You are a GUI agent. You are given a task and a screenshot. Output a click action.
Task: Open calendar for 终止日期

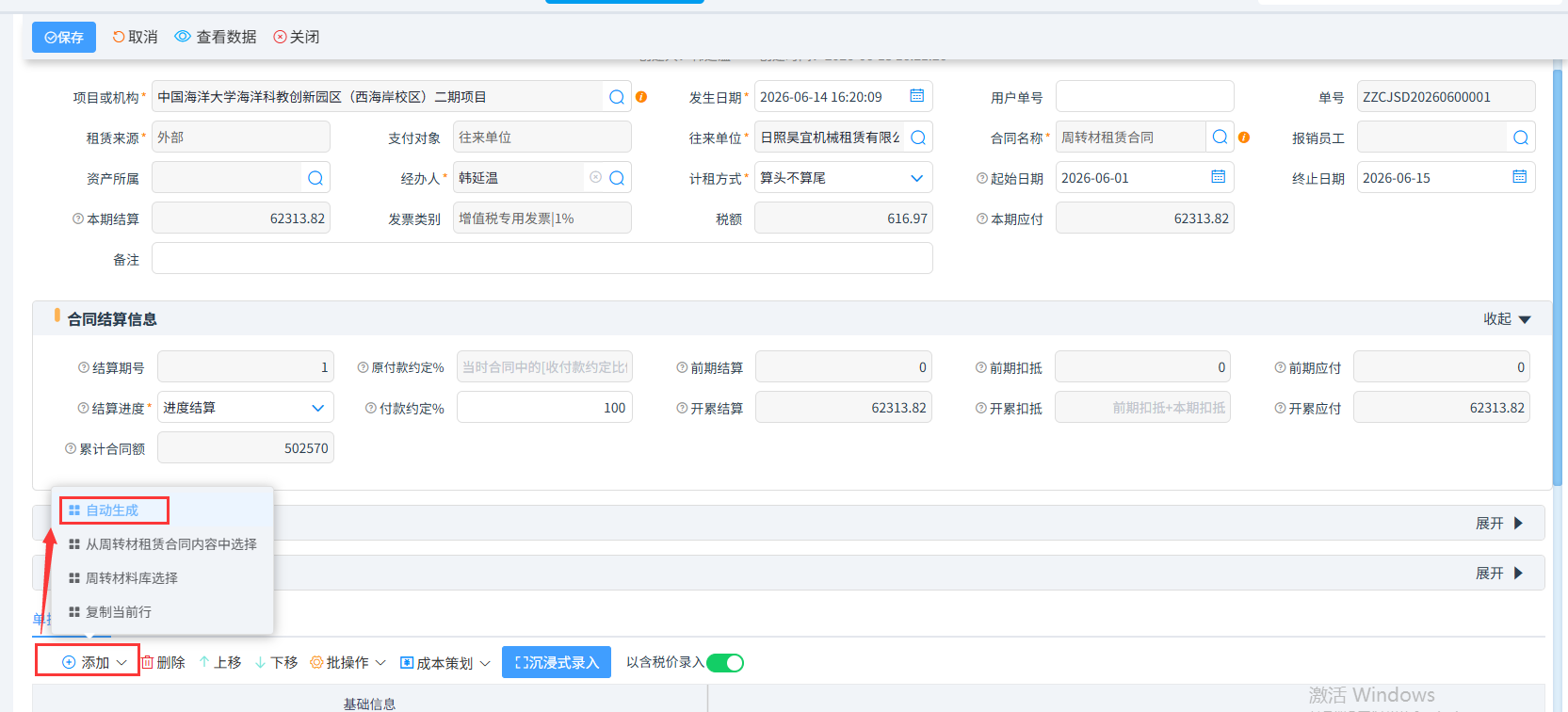point(1520,177)
